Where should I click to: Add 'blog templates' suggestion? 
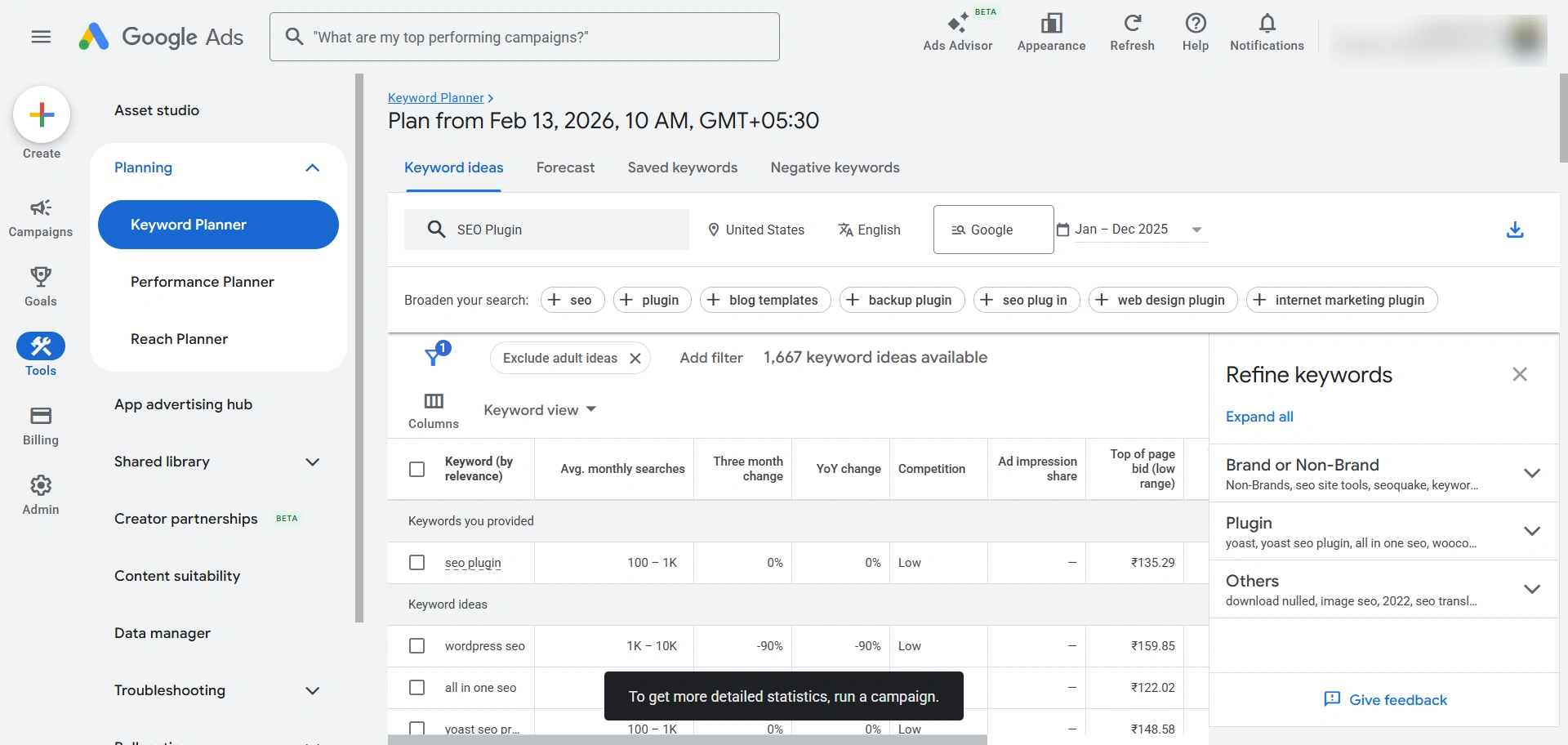[765, 300]
